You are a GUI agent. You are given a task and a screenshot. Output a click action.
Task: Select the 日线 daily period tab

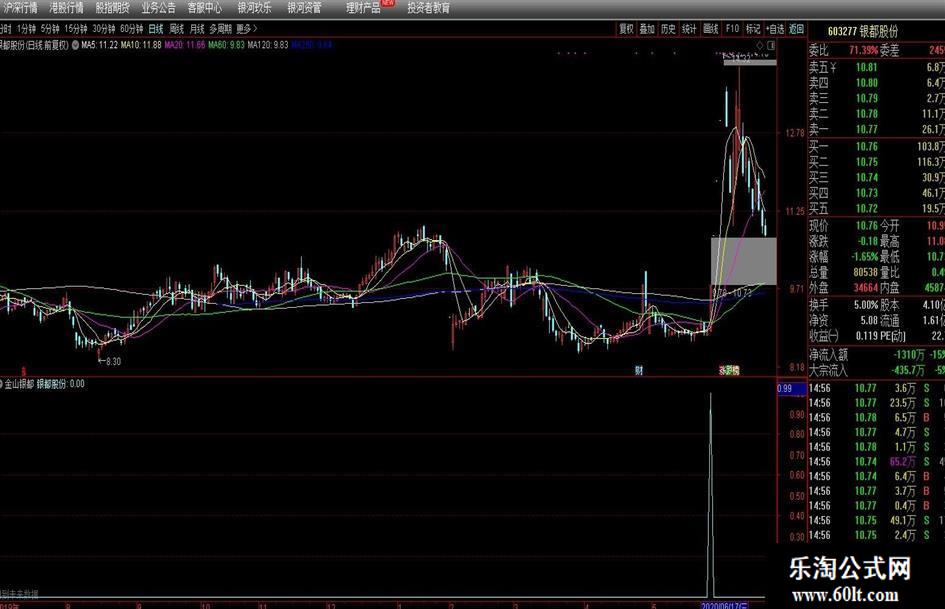coord(156,28)
